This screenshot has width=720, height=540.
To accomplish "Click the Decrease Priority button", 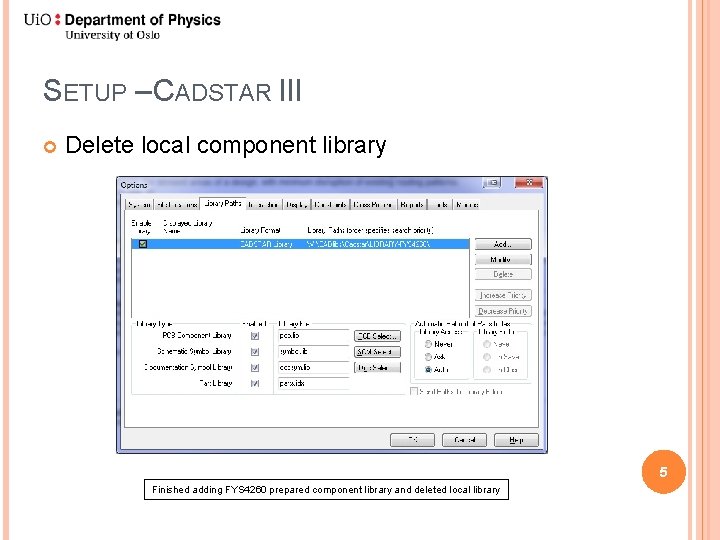I will coord(503,311).
